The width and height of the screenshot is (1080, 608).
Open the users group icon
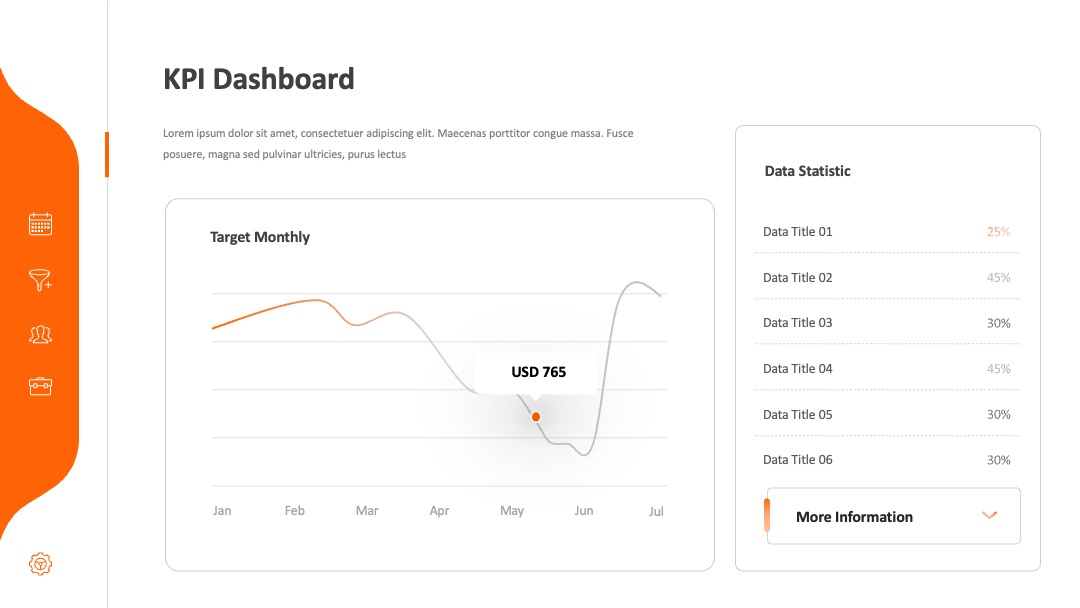click(x=40, y=335)
